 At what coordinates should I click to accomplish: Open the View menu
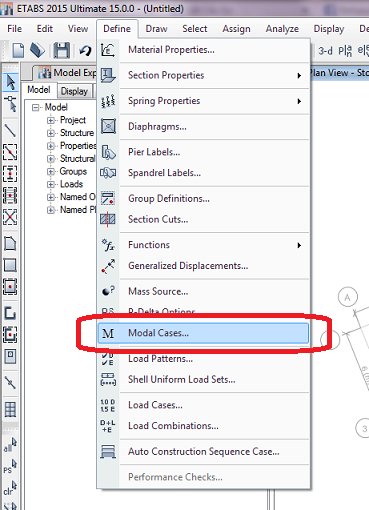[78, 29]
